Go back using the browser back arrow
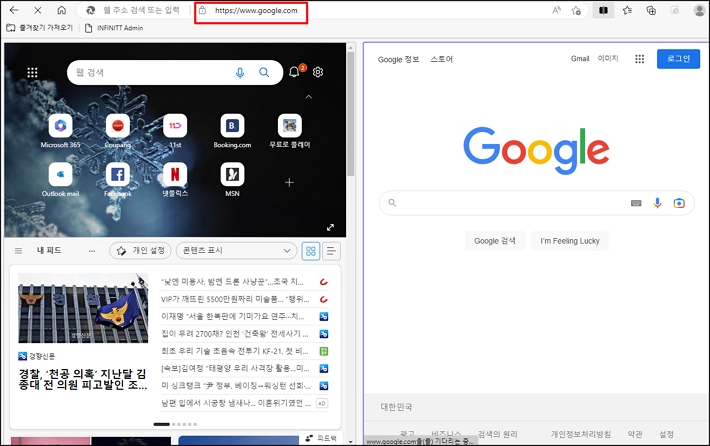Screen dimensions: 710x446 14,10
